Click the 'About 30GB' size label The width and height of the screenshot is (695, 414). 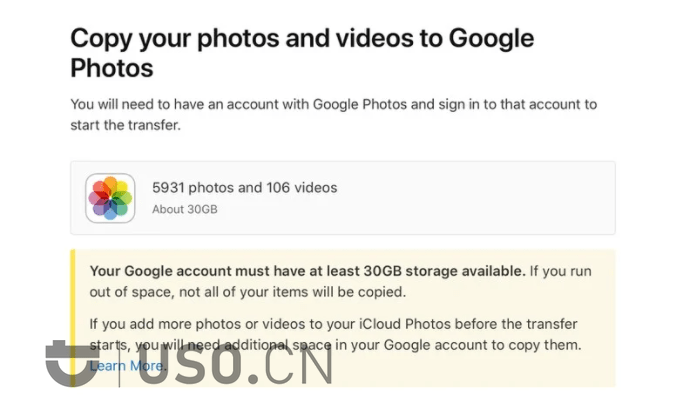coord(185,209)
